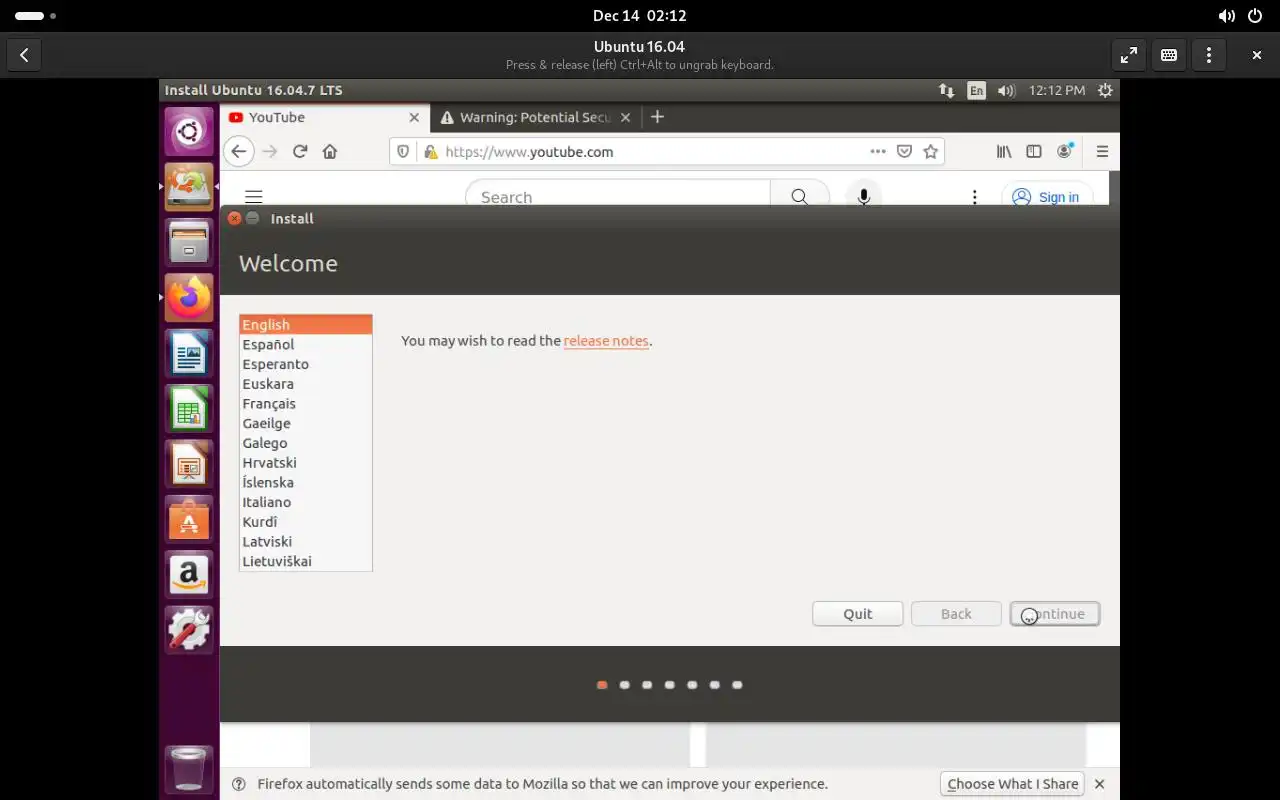
Task: Select Hrvatski in the language list
Action: pyautogui.click(x=306, y=463)
